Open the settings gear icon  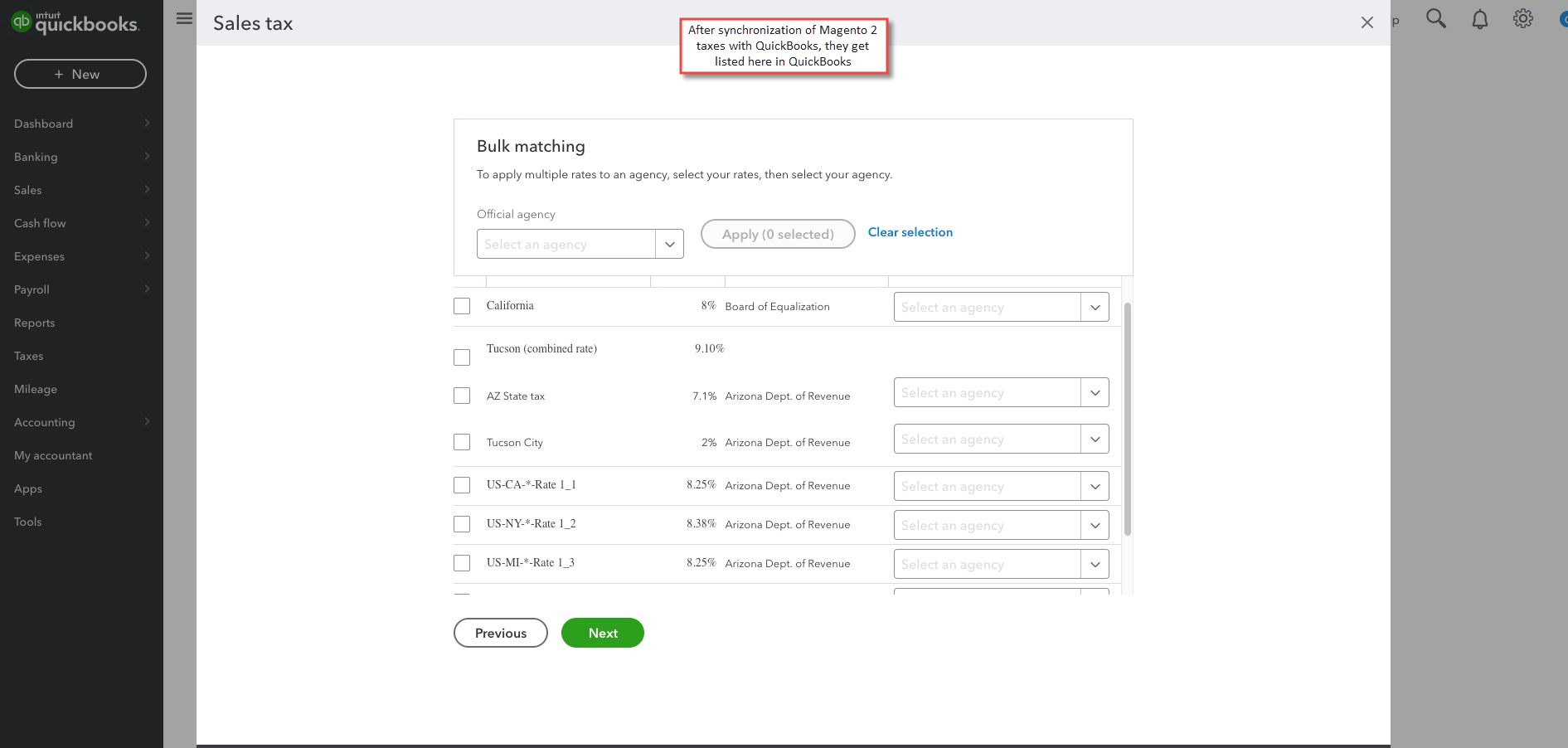click(x=1523, y=18)
